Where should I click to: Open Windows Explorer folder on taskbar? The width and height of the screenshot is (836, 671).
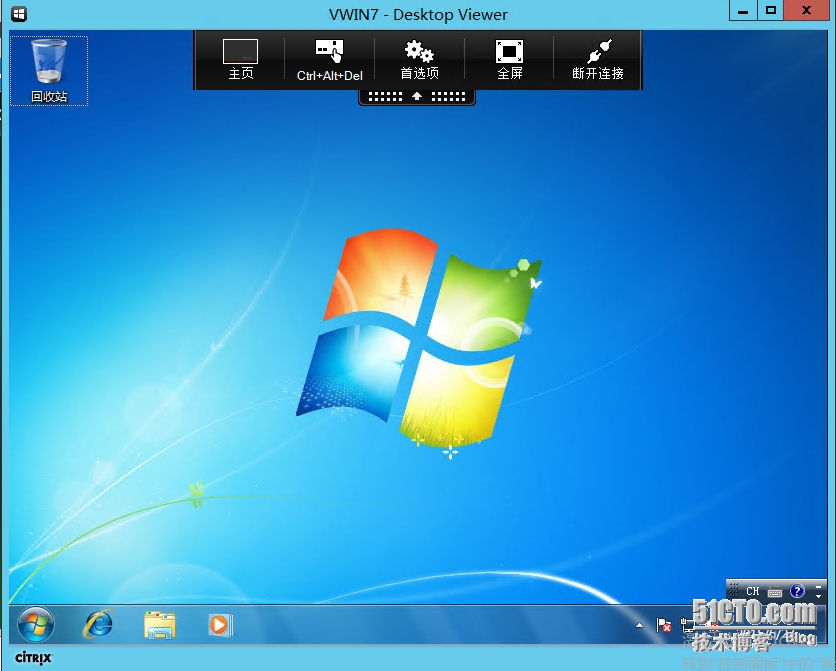159,625
